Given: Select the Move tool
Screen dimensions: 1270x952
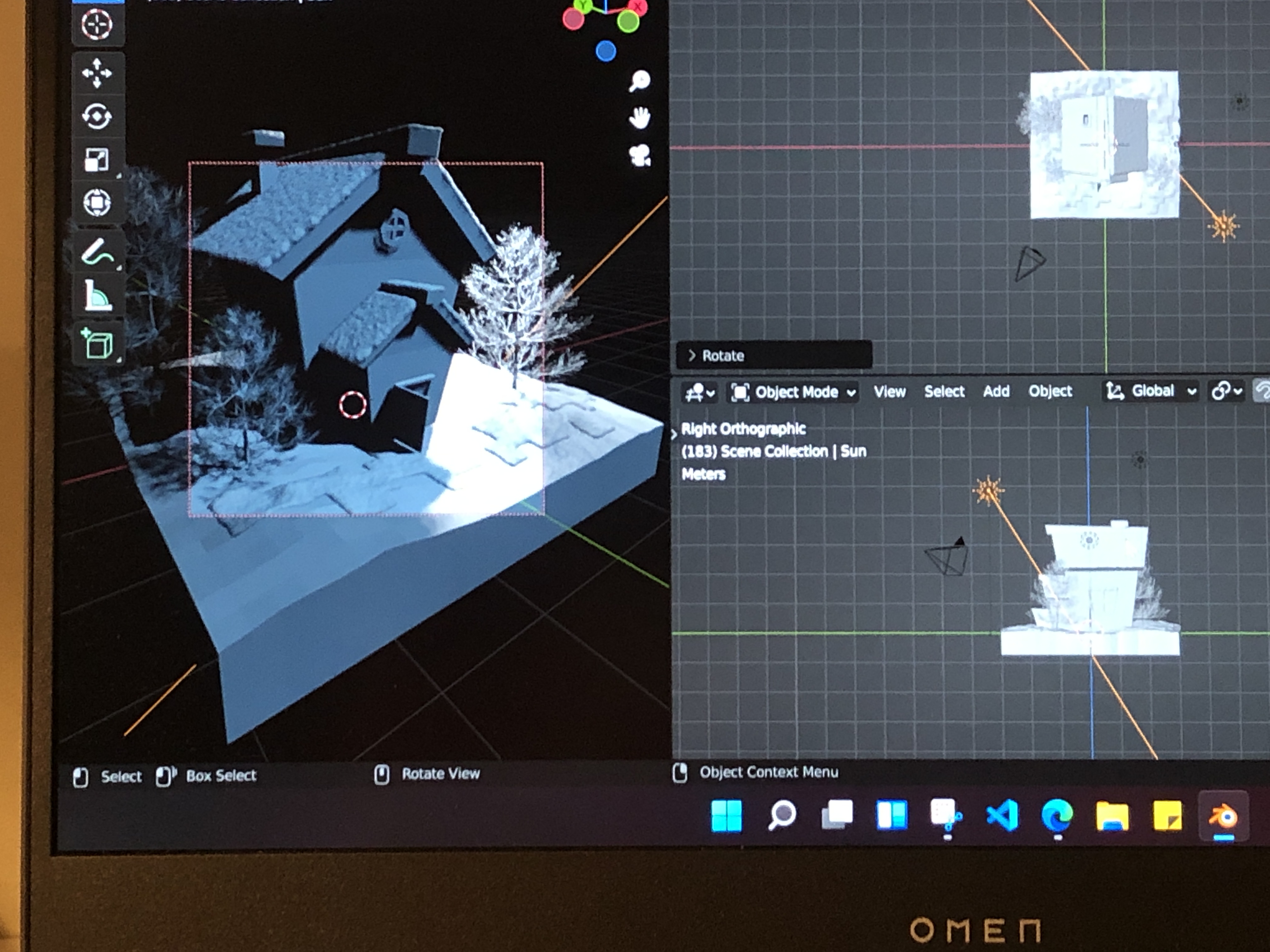Looking at the screenshot, I should coord(97,73).
